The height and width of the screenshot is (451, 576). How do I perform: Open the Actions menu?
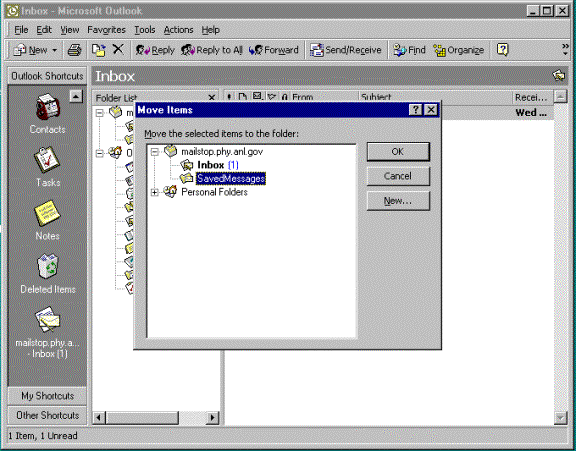tap(178, 30)
